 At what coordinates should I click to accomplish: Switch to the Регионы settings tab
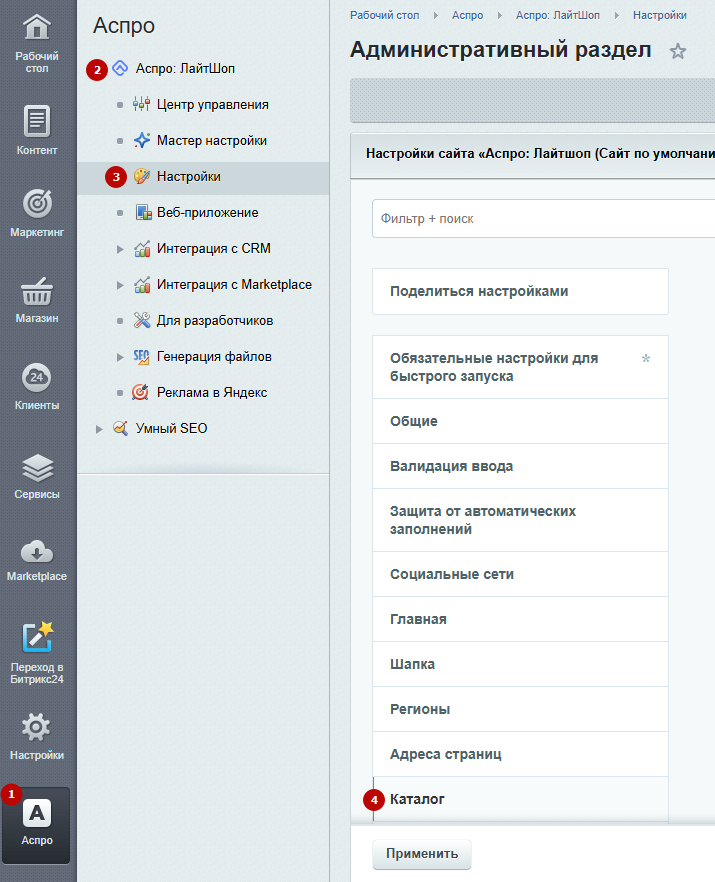click(x=520, y=709)
